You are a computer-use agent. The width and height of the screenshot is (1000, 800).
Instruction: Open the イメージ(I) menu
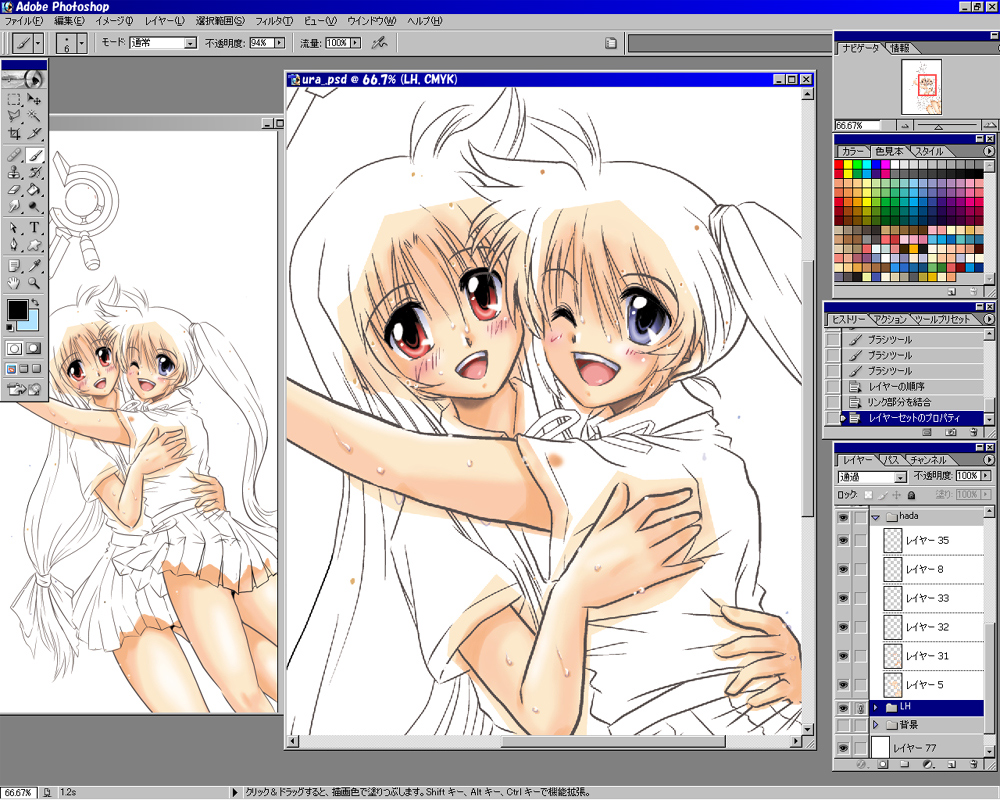coord(114,20)
